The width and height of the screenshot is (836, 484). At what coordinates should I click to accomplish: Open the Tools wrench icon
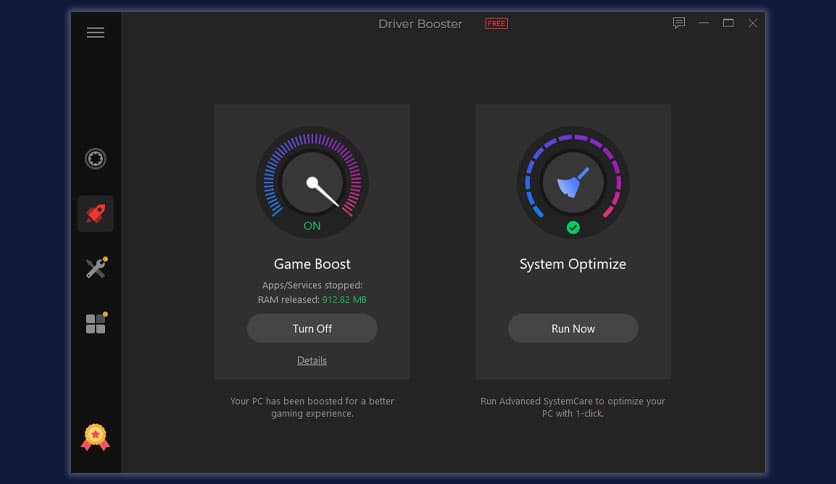(97, 268)
